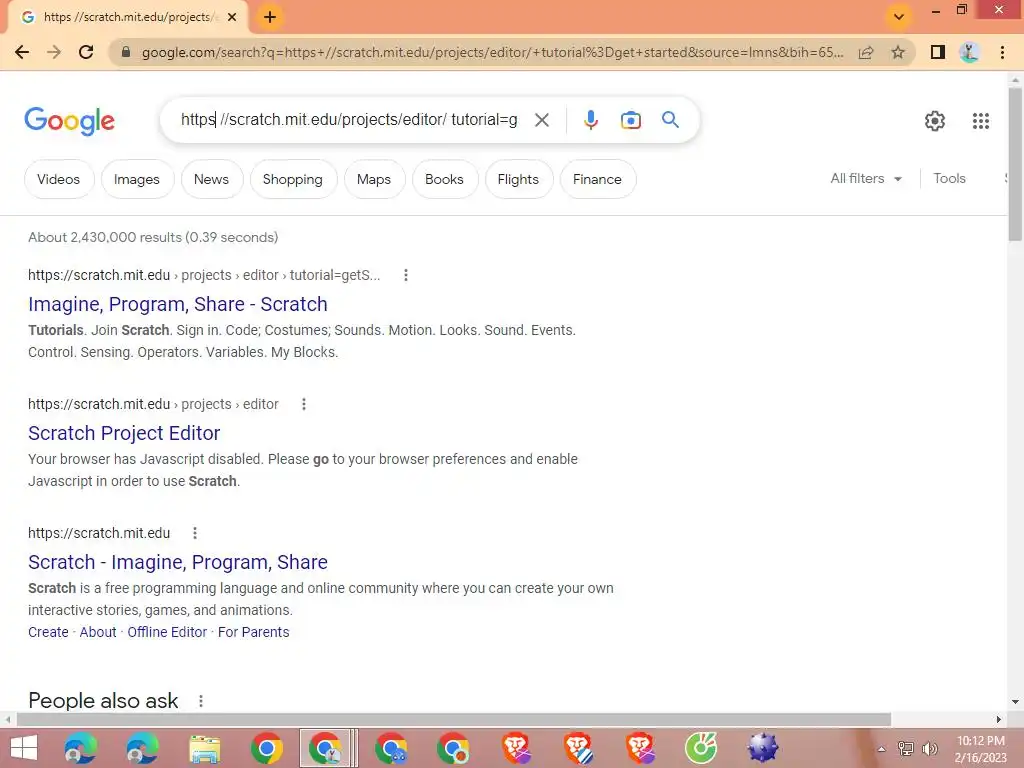The width and height of the screenshot is (1024, 768).
Task: Go back using the browser back arrow
Action: pos(22,52)
